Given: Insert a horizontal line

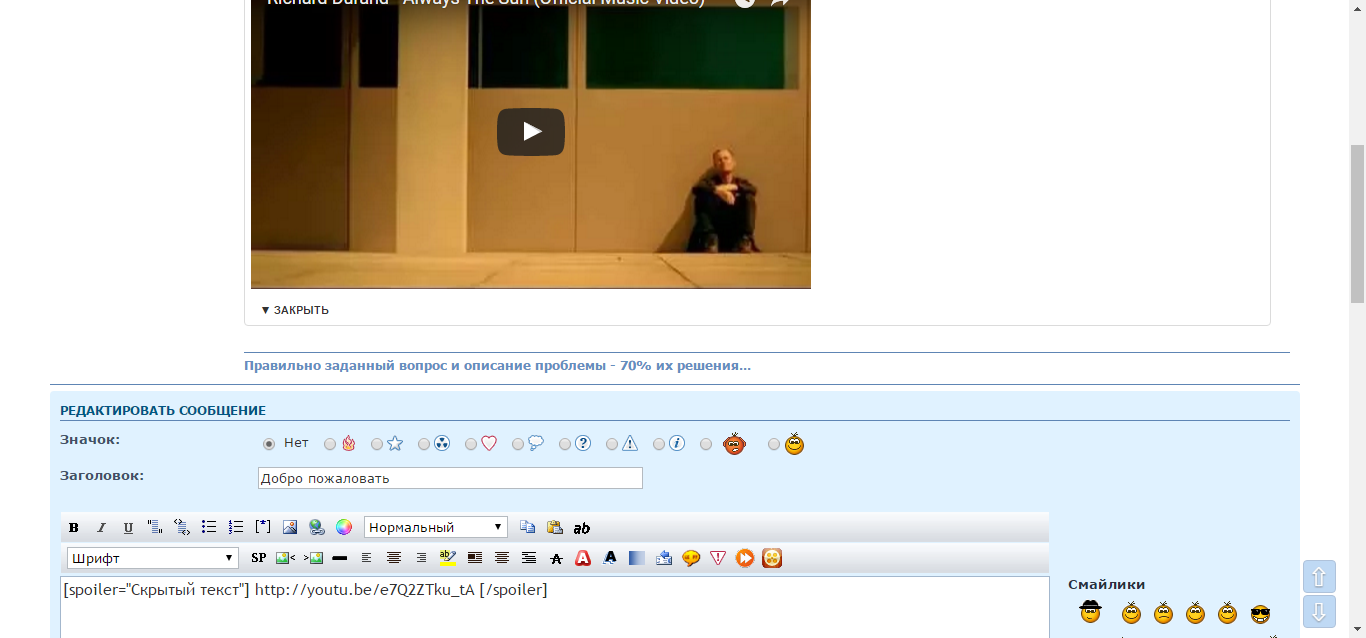Looking at the screenshot, I should pos(340,558).
